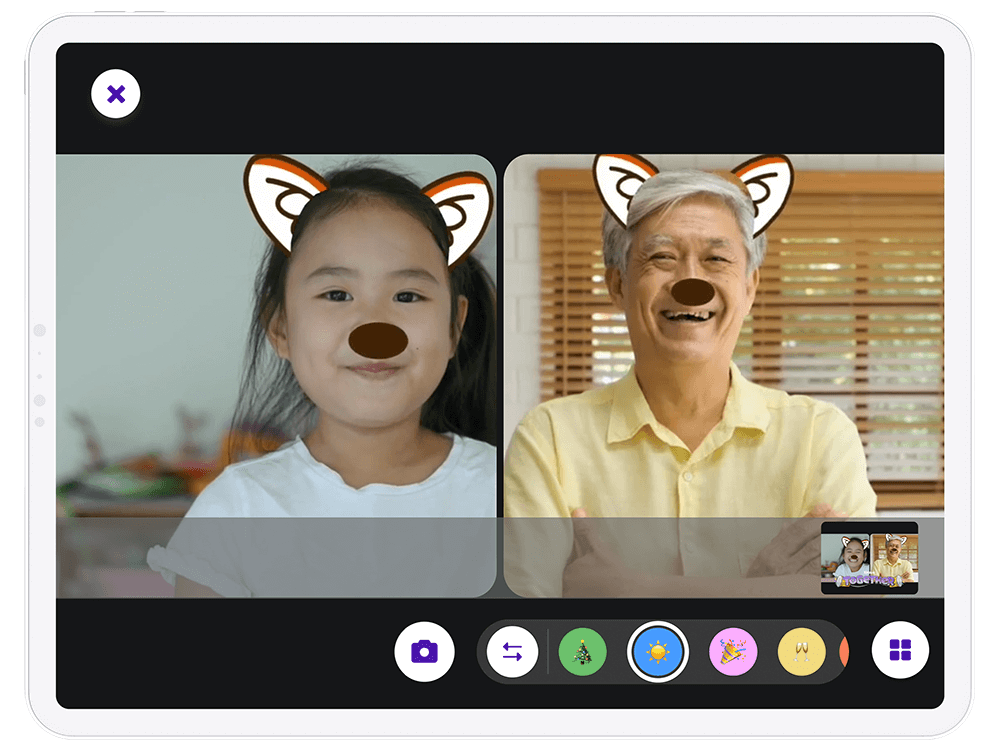The image size is (1000, 750).
Task: Click the swap arrows icon
Action: 512,652
